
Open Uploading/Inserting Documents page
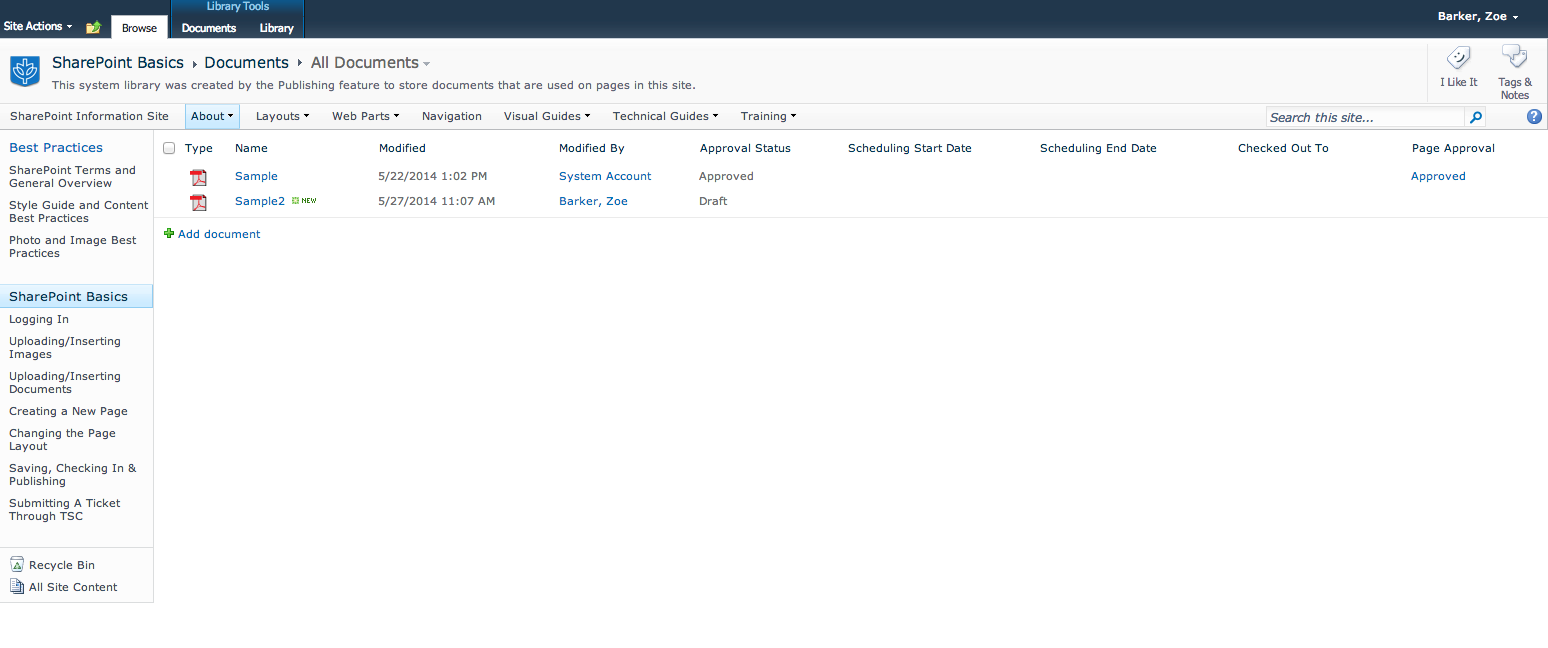[65, 383]
